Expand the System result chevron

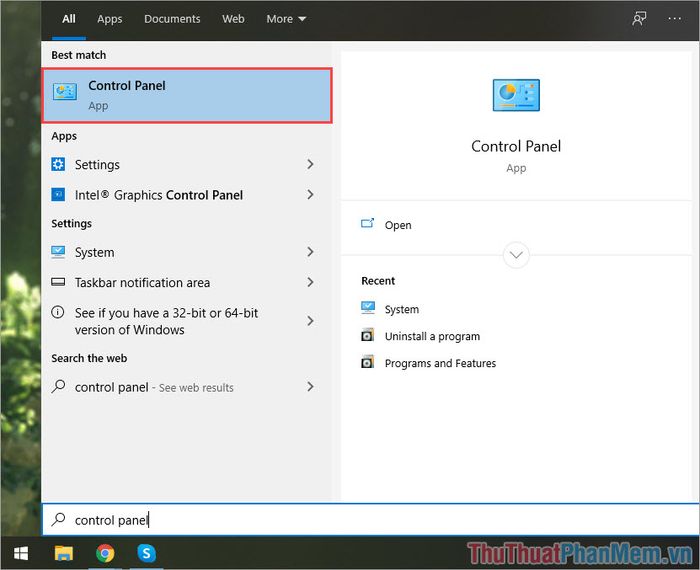[310, 252]
